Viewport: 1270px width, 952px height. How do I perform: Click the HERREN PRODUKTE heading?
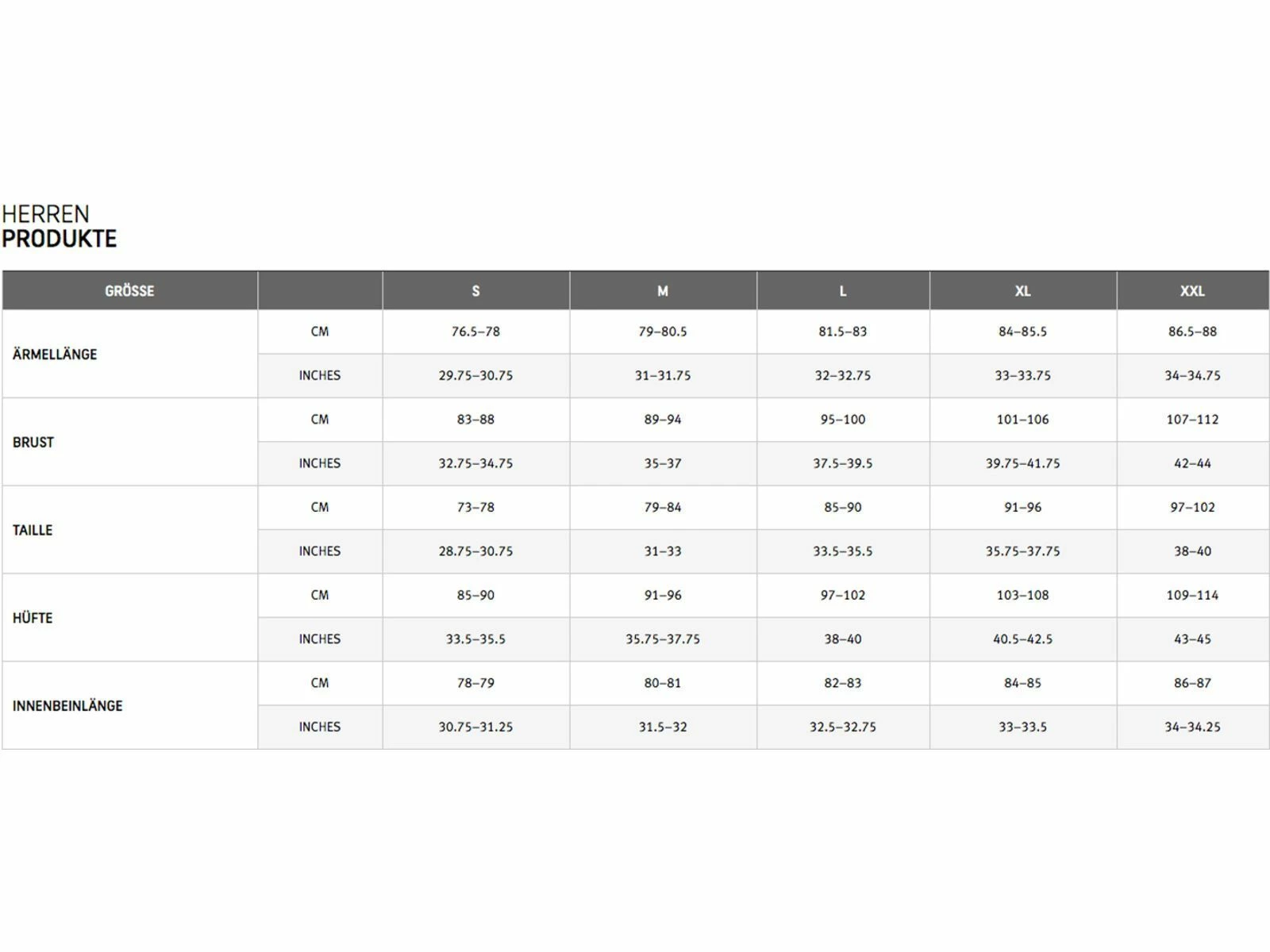(x=60, y=227)
